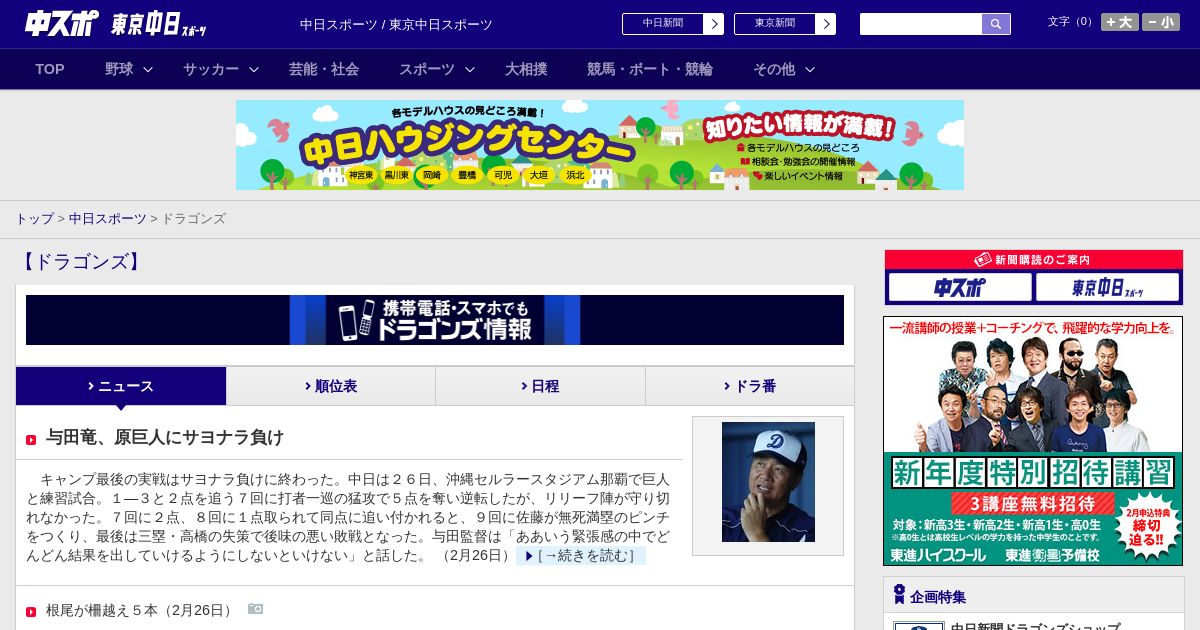
Task: Increase font size with +大 button
Action: tap(1120, 22)
